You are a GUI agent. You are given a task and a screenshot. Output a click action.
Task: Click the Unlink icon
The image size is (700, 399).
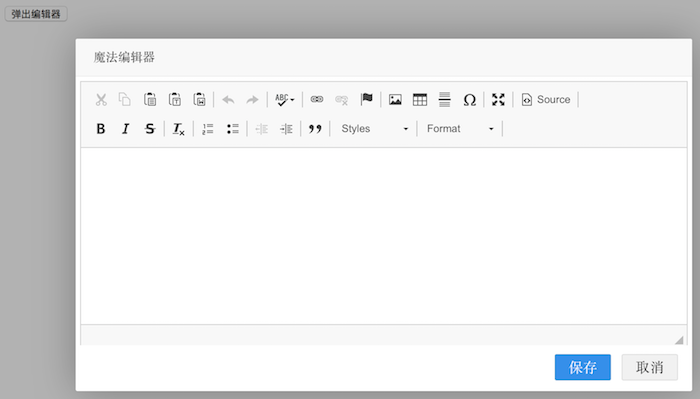[x=342, y=100]
